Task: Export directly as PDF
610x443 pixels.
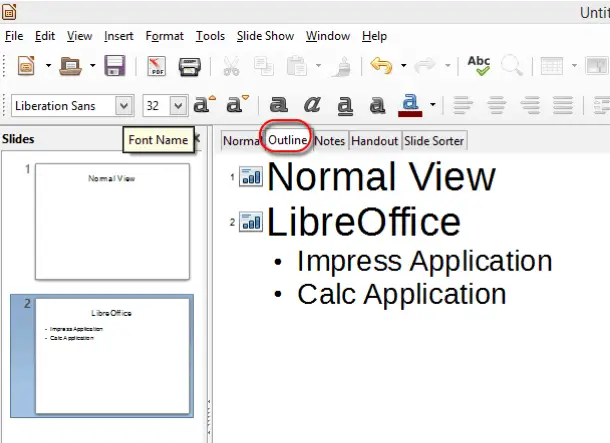Action: [x=156, y=66]
